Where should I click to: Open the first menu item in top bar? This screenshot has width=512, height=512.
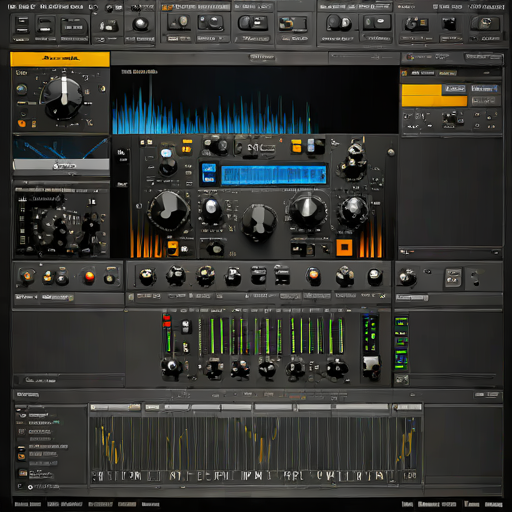(x=21, y=7)
